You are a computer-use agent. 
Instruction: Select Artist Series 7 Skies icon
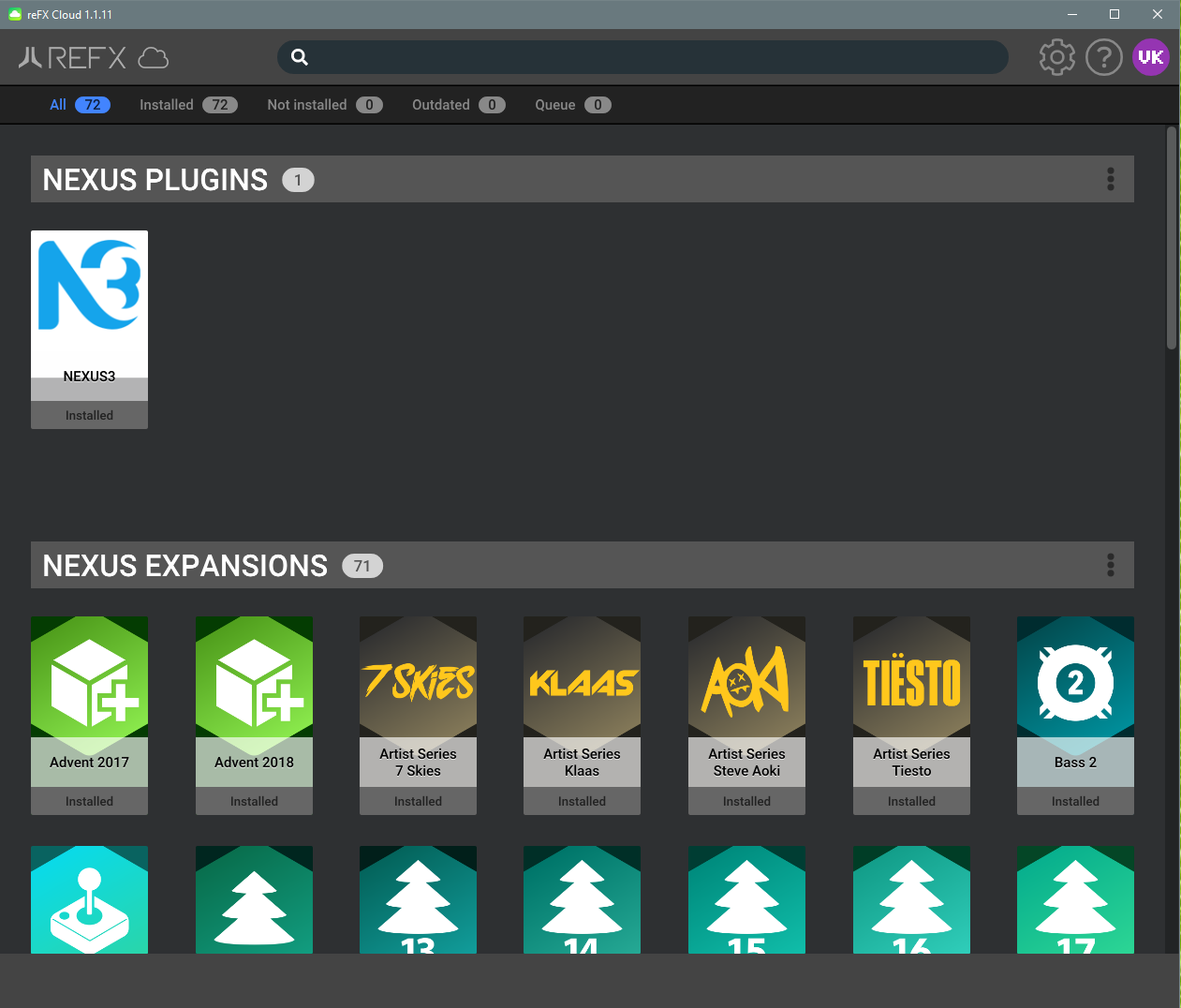point(418,677)
